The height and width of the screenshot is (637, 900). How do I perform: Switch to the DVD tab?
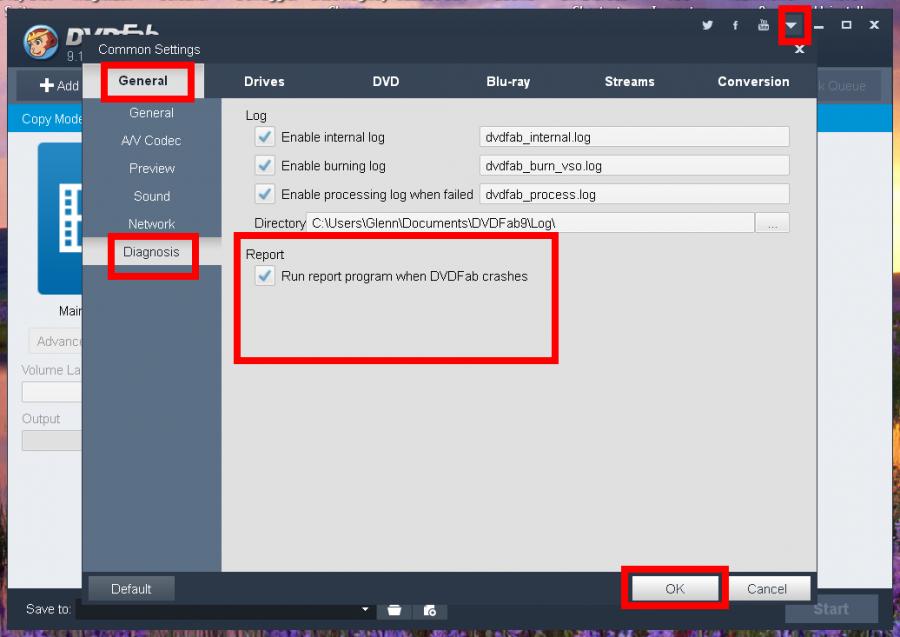[x=386, y=81]
